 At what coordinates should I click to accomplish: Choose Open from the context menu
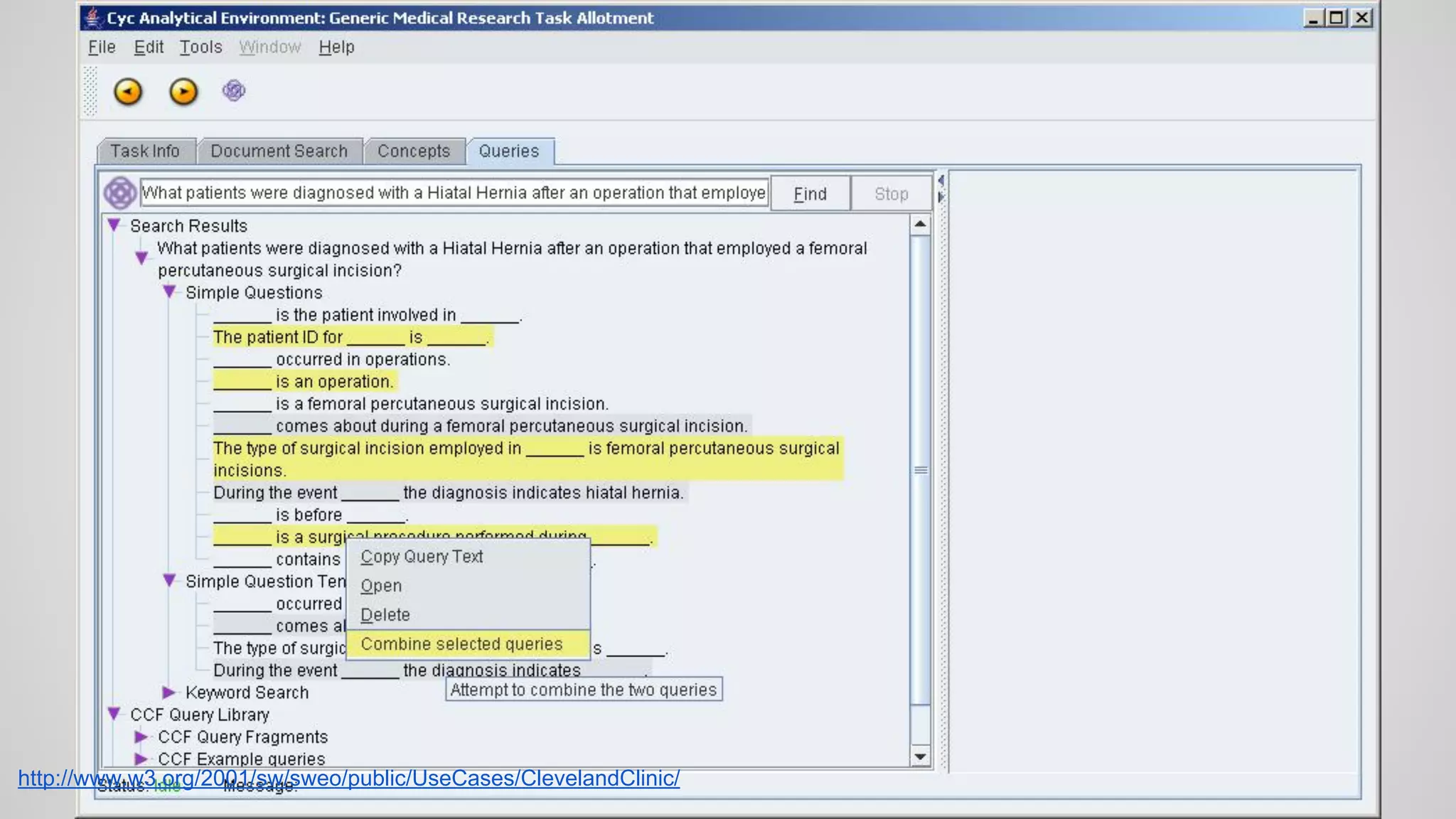469,586
